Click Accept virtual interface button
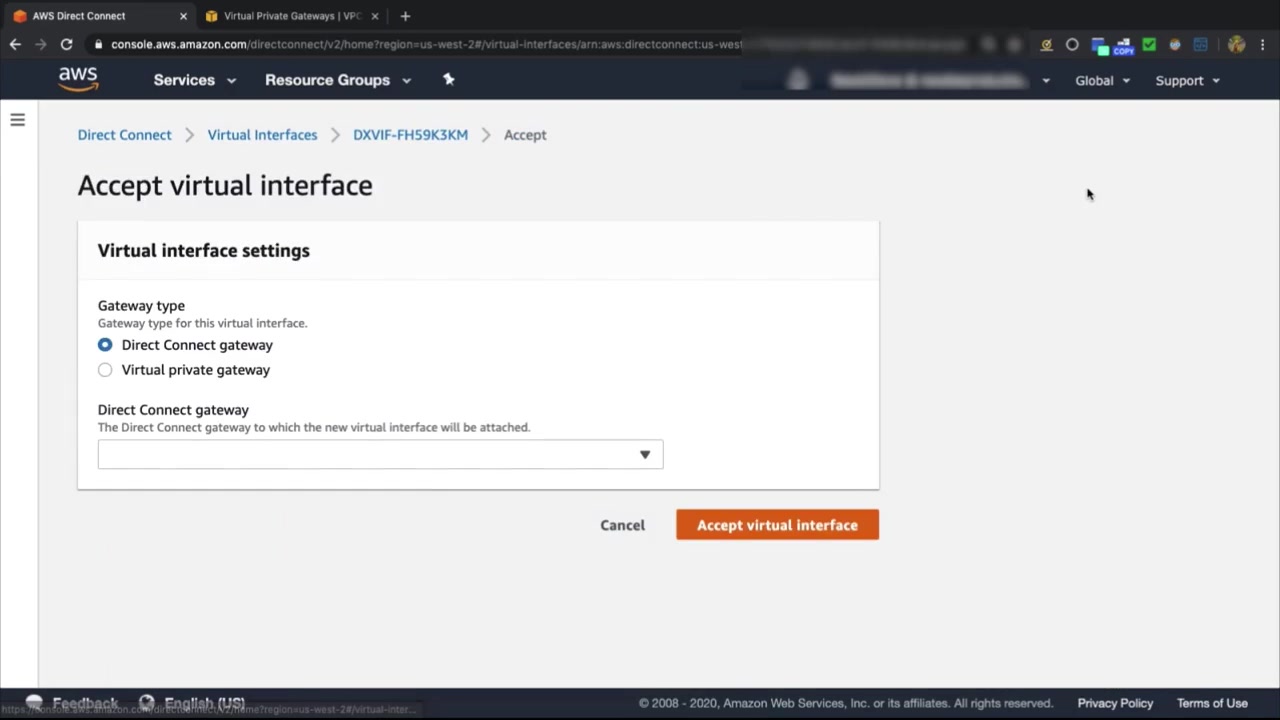The image size is (1280, 720). [x=777, y=525]
